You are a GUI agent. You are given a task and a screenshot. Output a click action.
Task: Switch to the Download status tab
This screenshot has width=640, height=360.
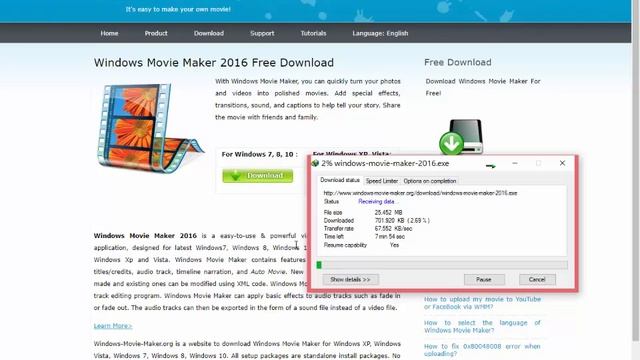(340, 180)
